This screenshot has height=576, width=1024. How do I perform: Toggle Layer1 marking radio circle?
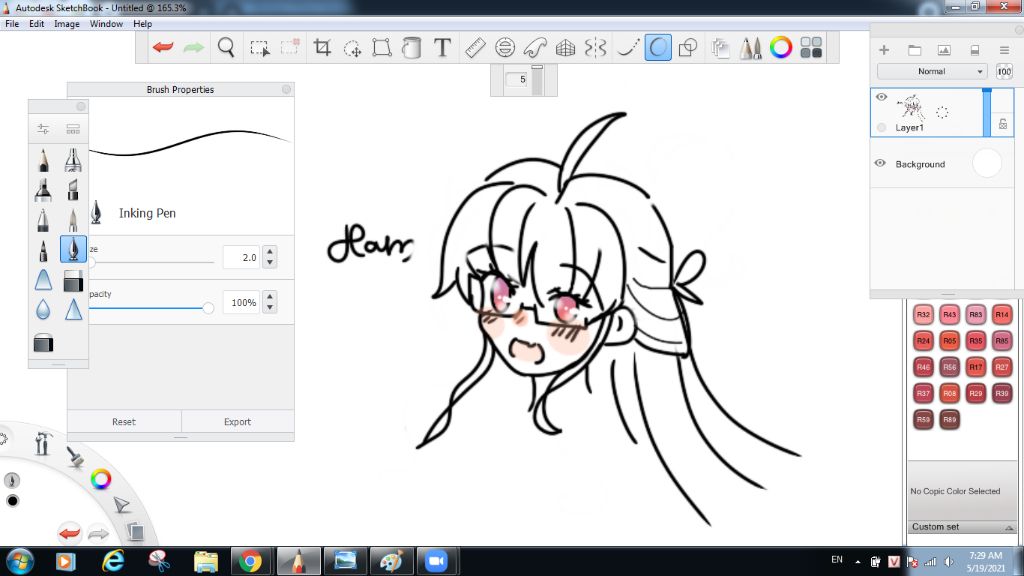pos(881,127)
